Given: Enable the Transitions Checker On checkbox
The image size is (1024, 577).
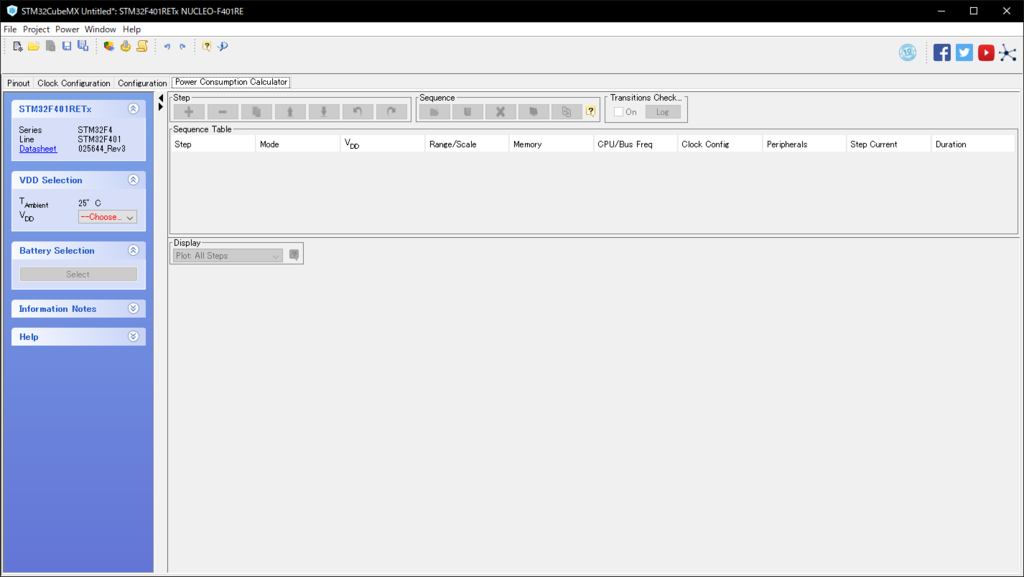Looking at the screenshot, I should tap(618, 112).
